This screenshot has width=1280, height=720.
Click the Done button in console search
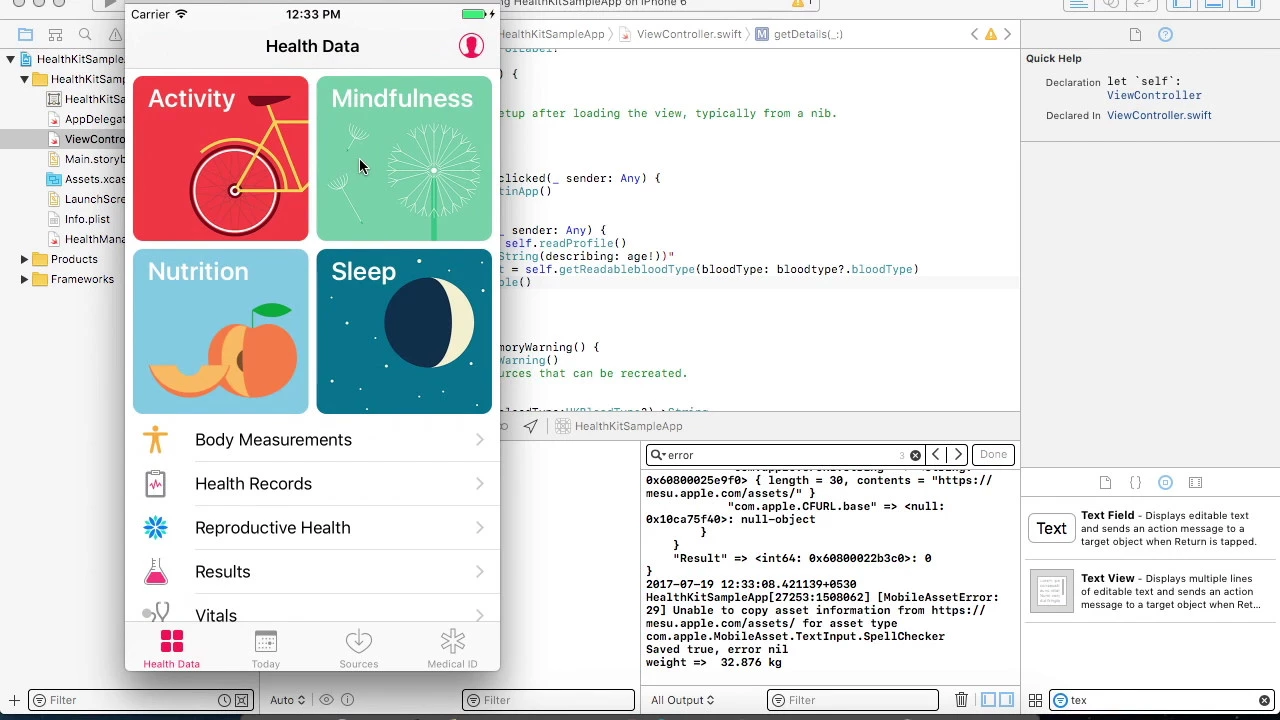(x=993, y=455)
